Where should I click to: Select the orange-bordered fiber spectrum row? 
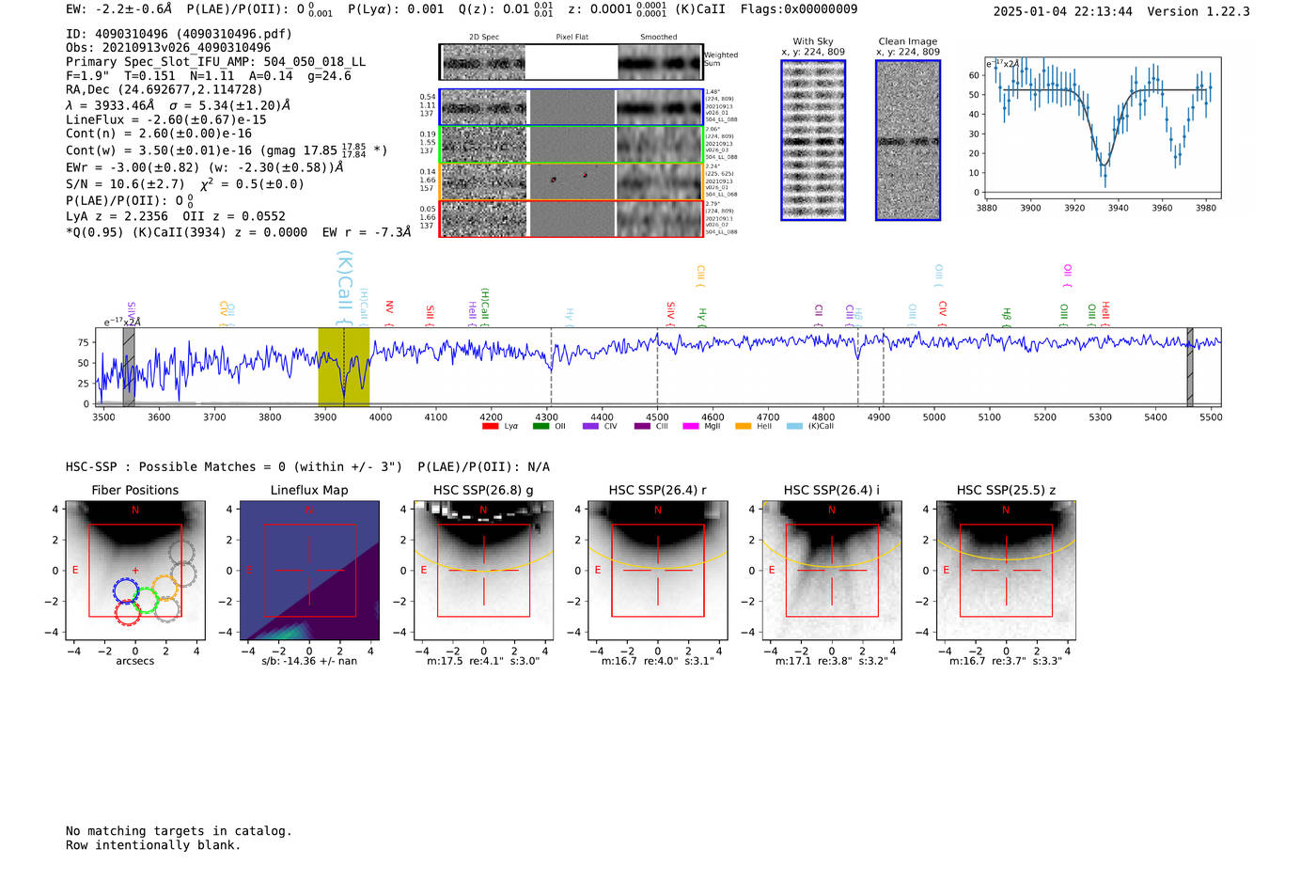(571, 181)
